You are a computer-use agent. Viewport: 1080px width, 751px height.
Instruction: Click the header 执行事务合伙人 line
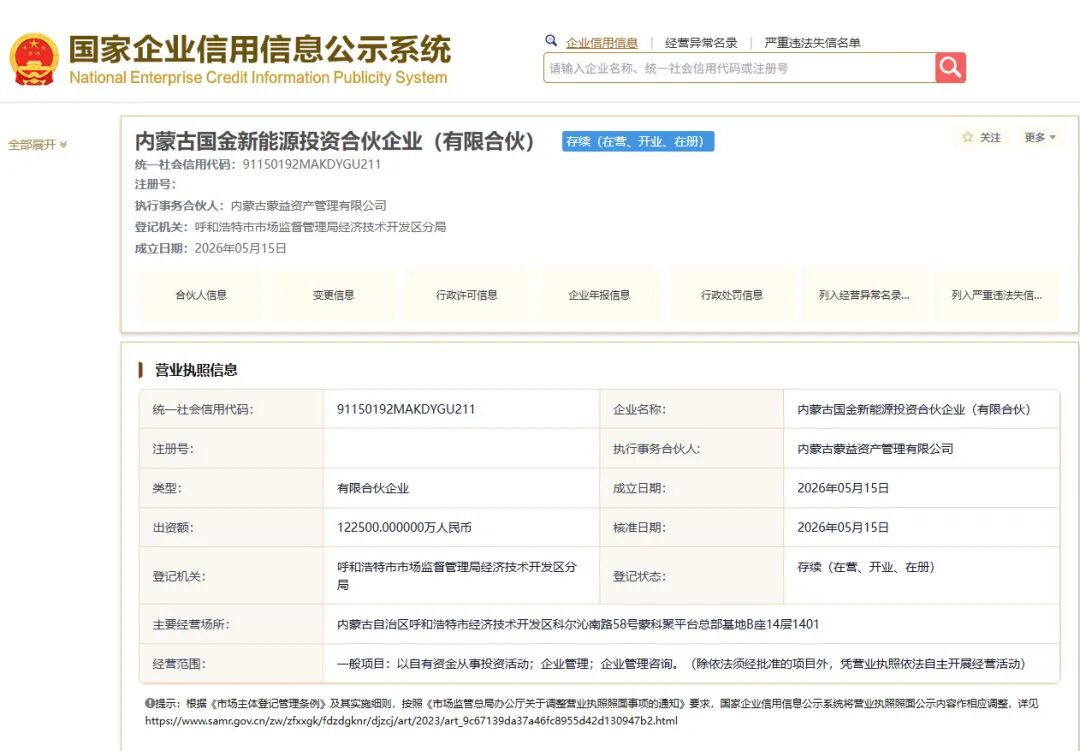point(260,205)
